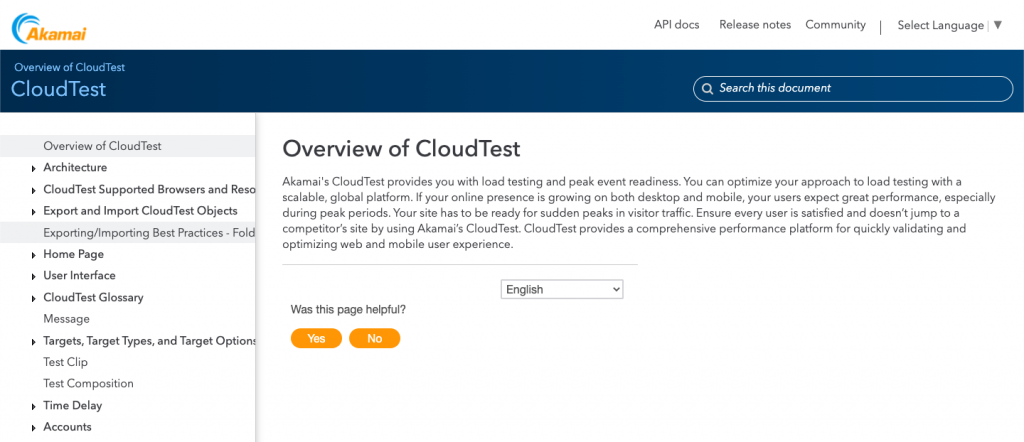
Task: Expand the Architecture tree arrow
Action: [x=33, y=169]
